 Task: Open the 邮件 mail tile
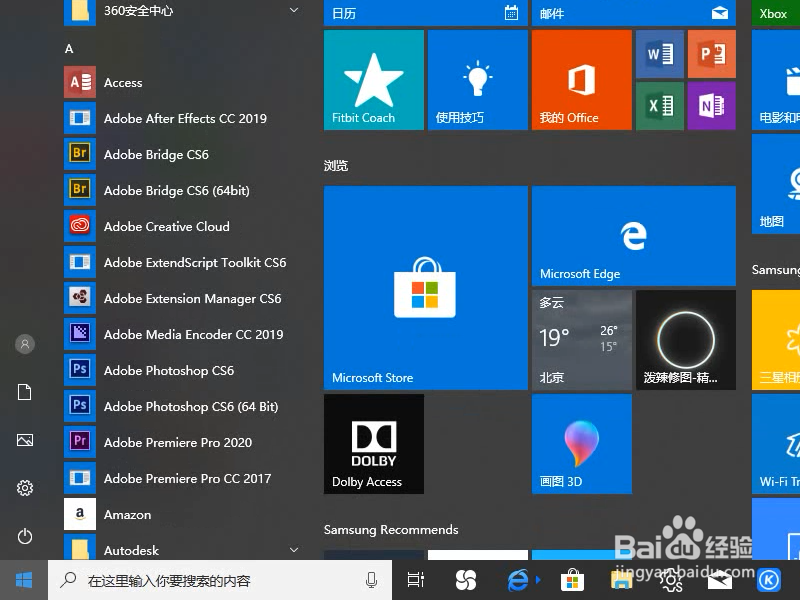634,13
